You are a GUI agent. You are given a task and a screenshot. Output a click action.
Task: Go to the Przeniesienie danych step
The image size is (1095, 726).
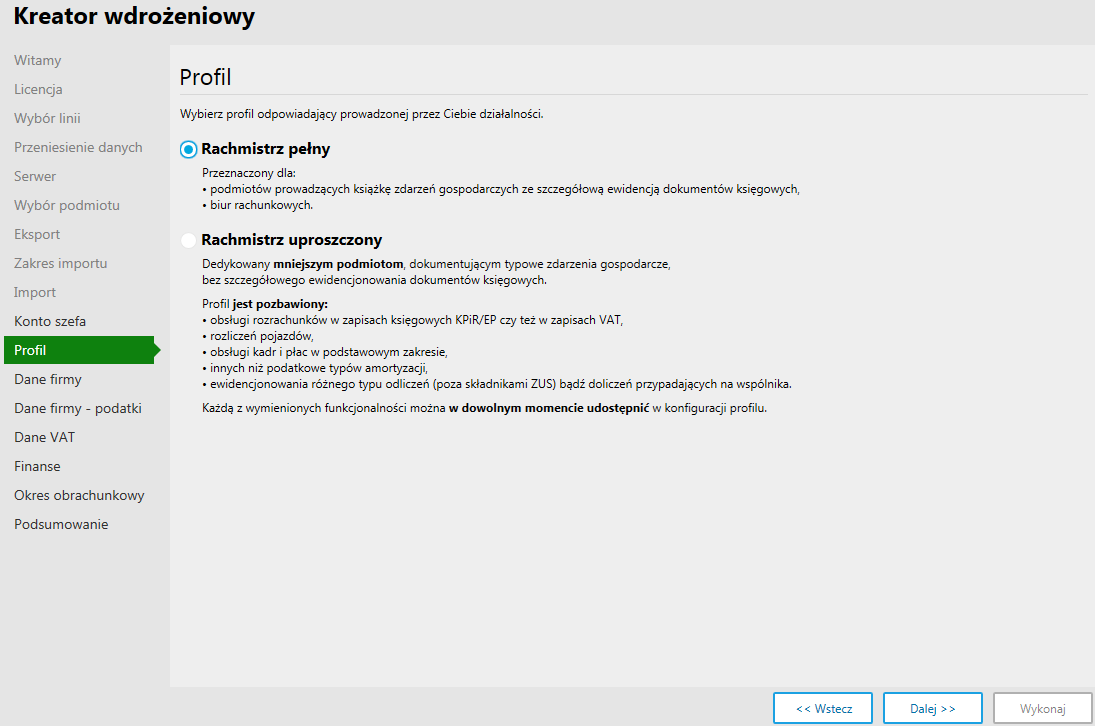(x=78, y=147)
